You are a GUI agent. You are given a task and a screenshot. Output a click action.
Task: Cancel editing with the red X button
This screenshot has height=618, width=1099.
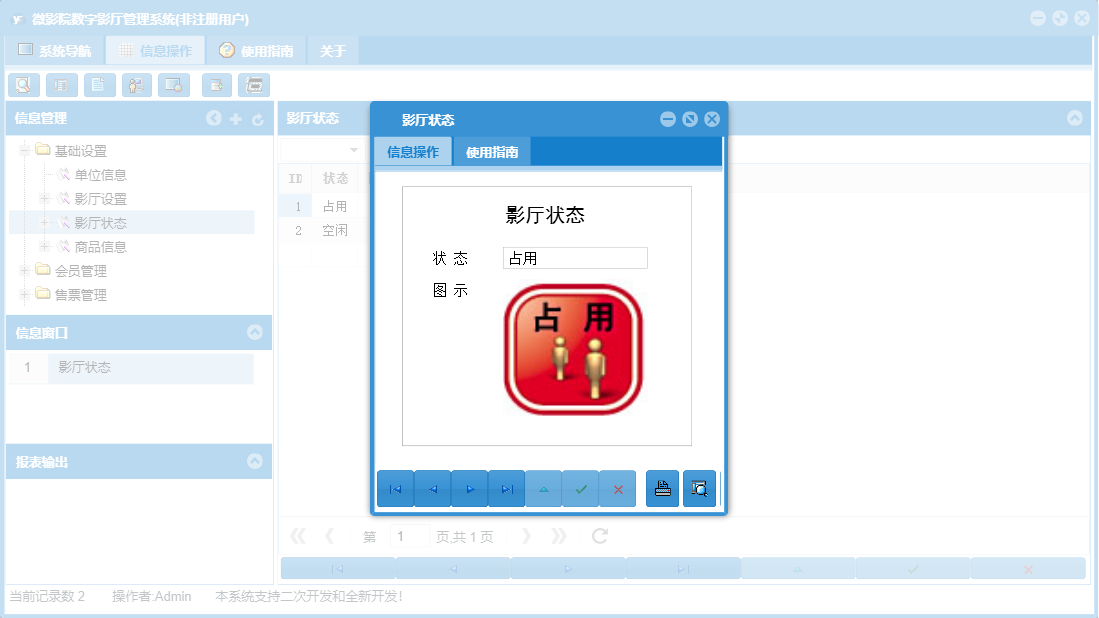[x=617, y=488]
